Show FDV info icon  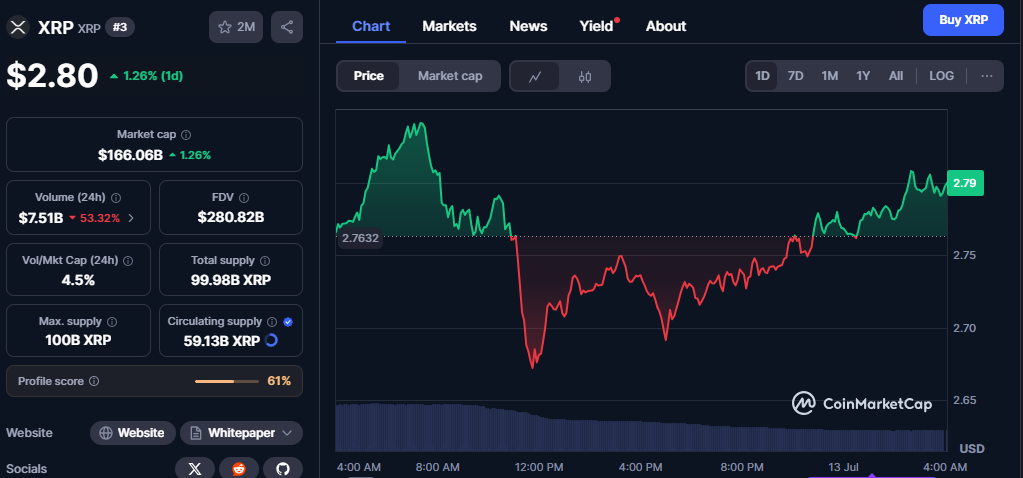pos(244,198)
